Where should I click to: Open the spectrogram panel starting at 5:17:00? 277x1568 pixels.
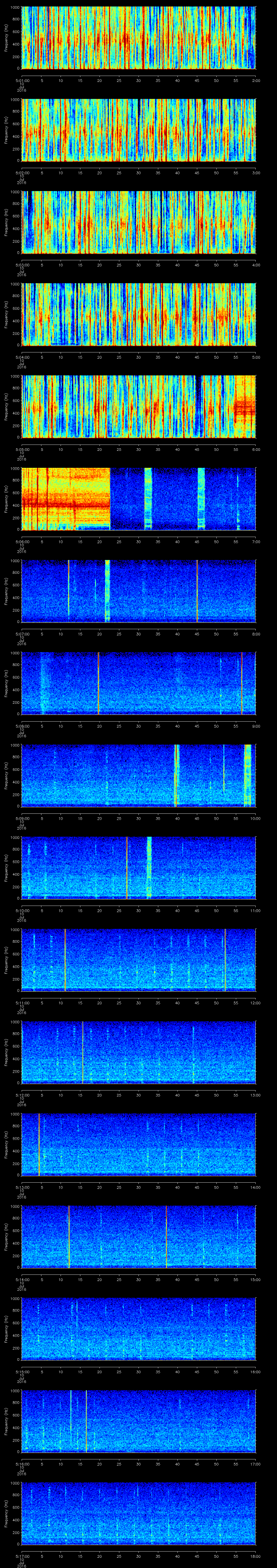(x=138, y=1513)
